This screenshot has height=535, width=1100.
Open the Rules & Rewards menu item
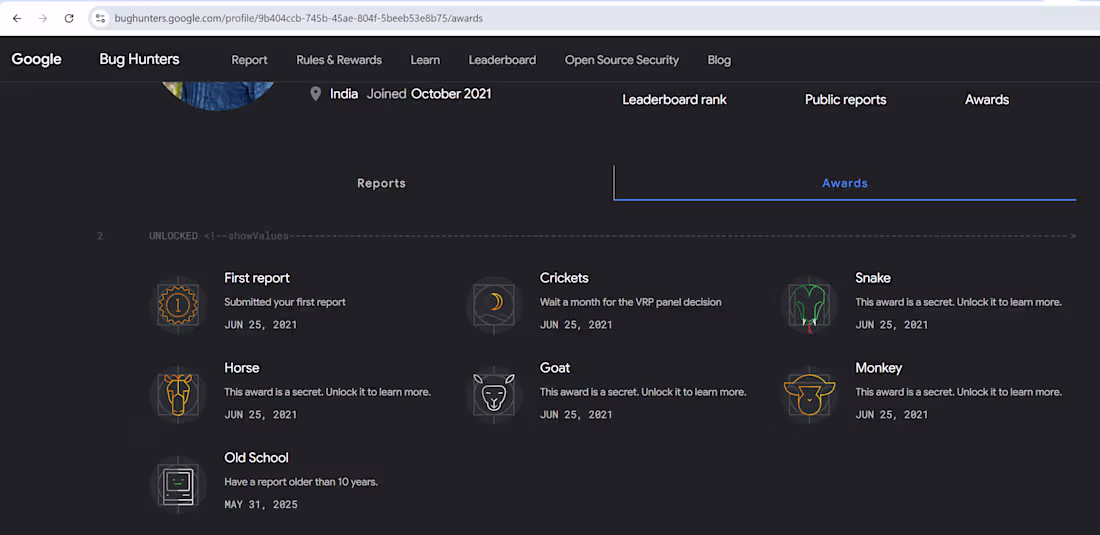pos(339,60)
